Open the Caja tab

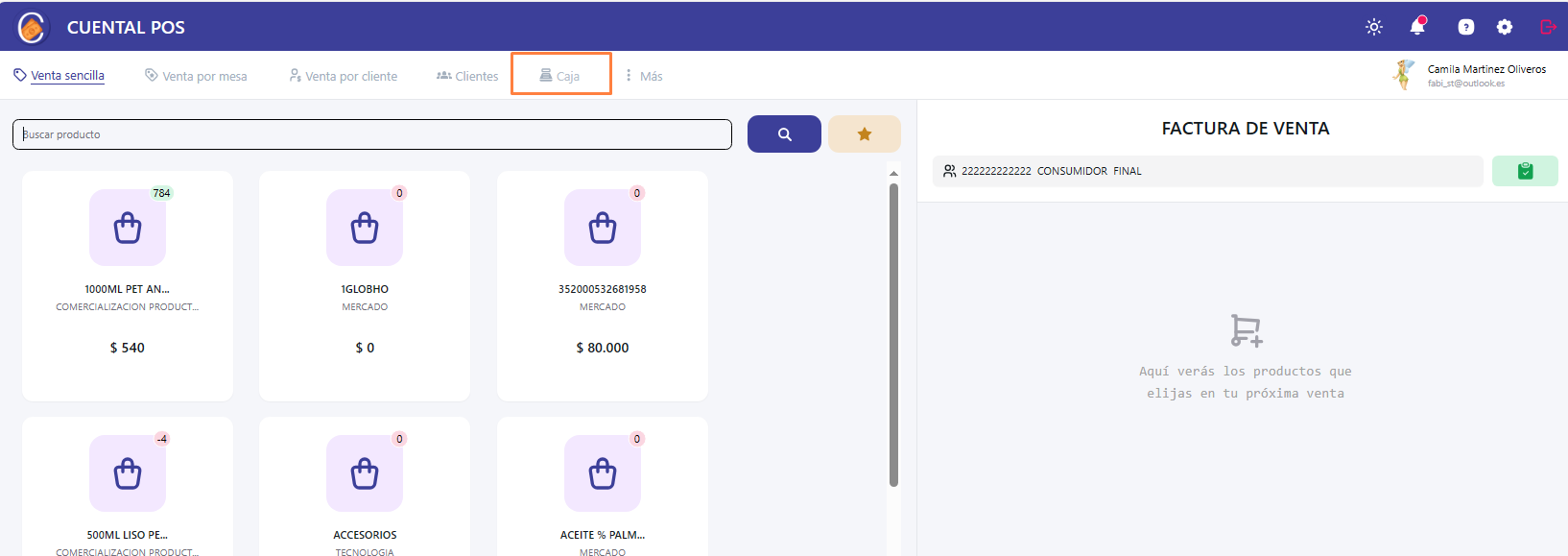point(560,75)
